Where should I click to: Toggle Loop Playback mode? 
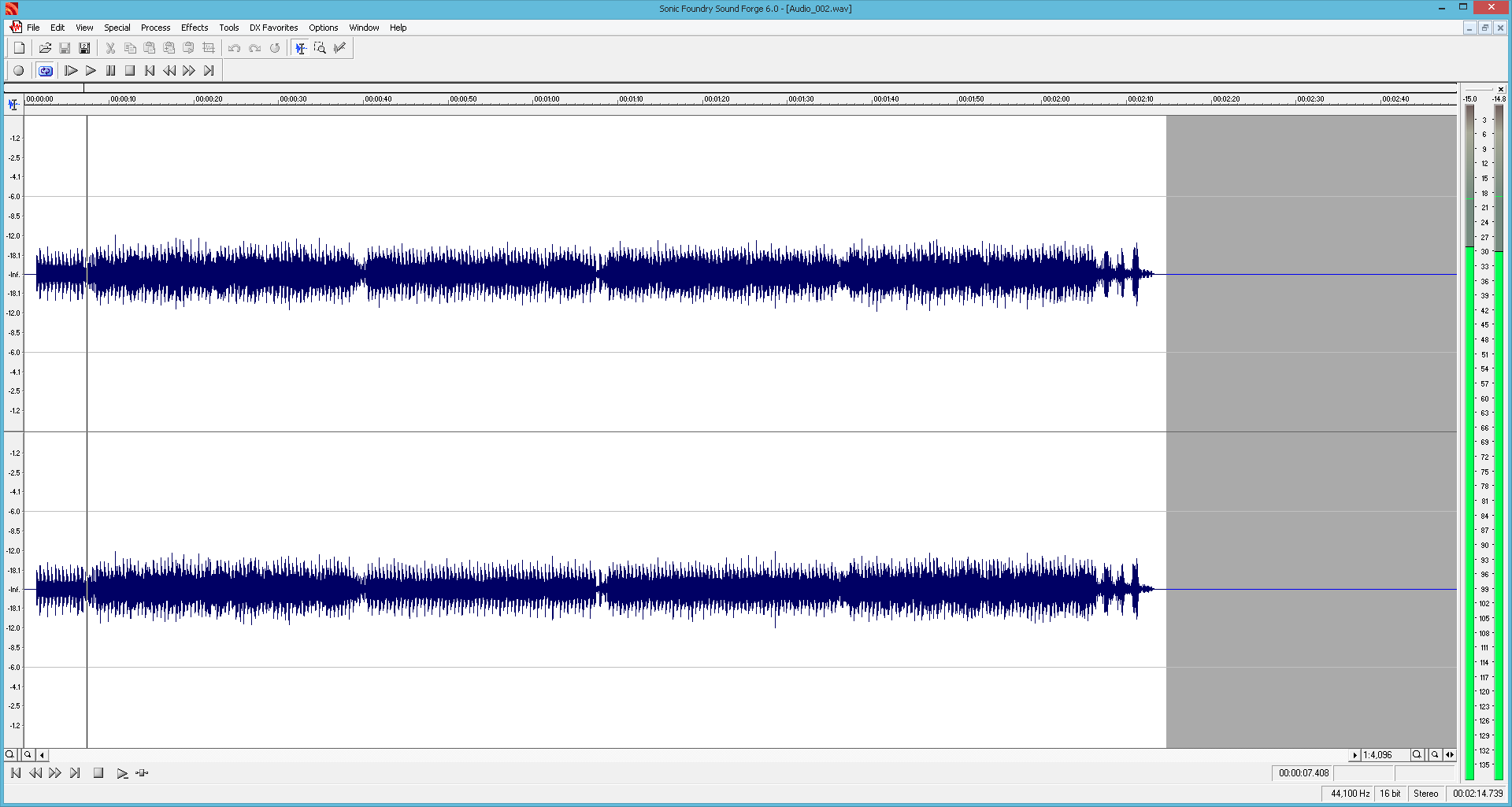coord(46,71)
